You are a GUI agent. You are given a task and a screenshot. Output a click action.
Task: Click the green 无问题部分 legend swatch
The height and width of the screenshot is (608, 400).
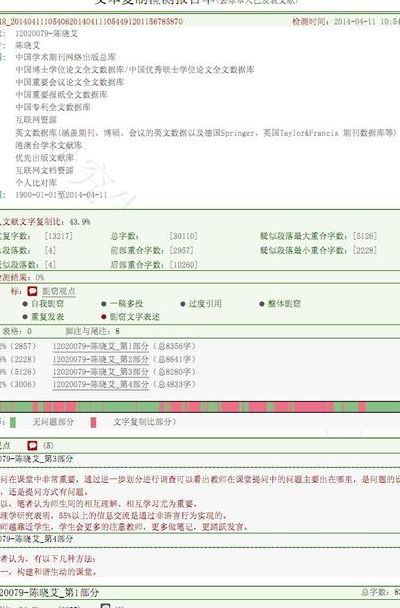(13, 422)
